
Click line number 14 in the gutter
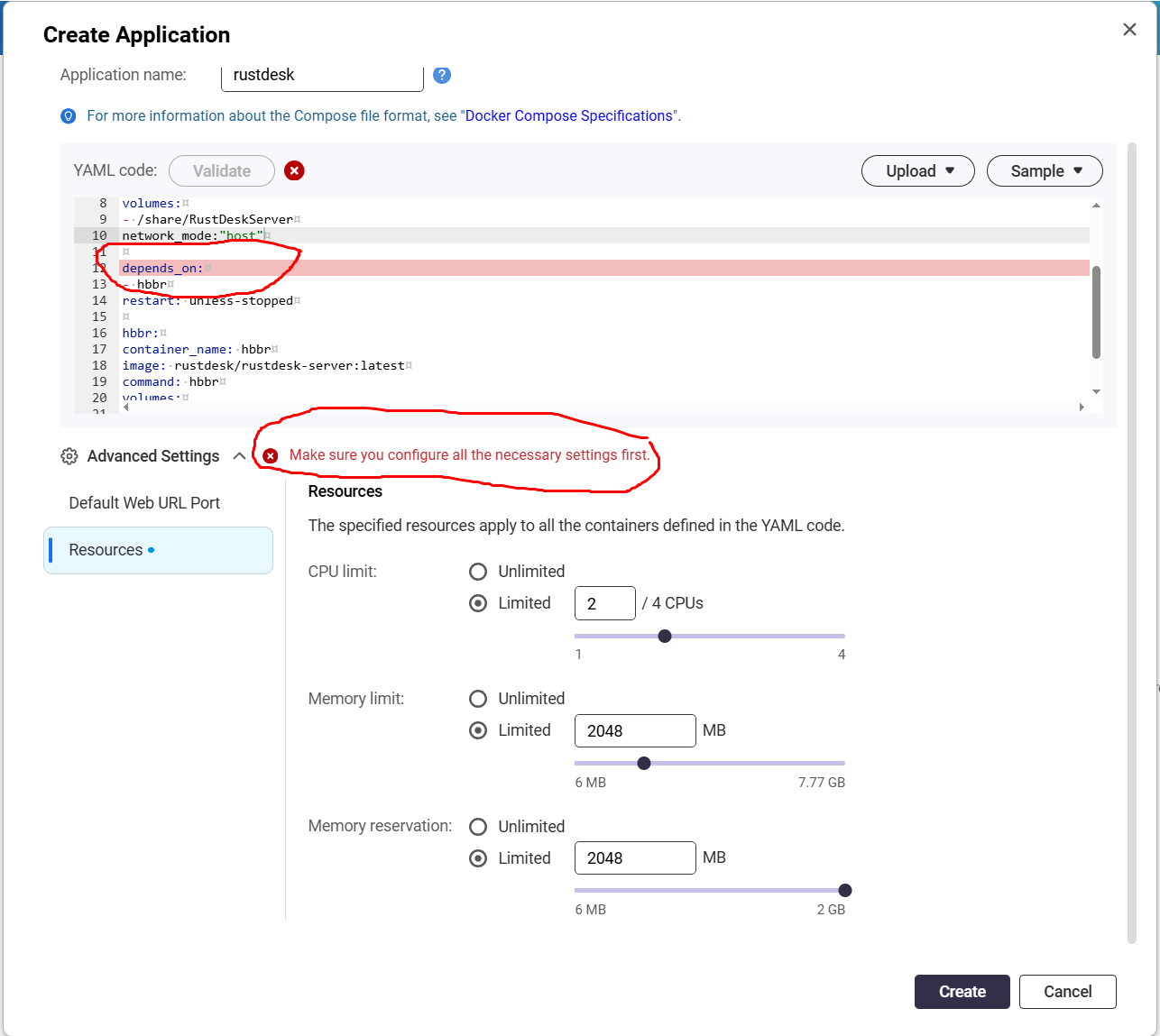point(99,300)
